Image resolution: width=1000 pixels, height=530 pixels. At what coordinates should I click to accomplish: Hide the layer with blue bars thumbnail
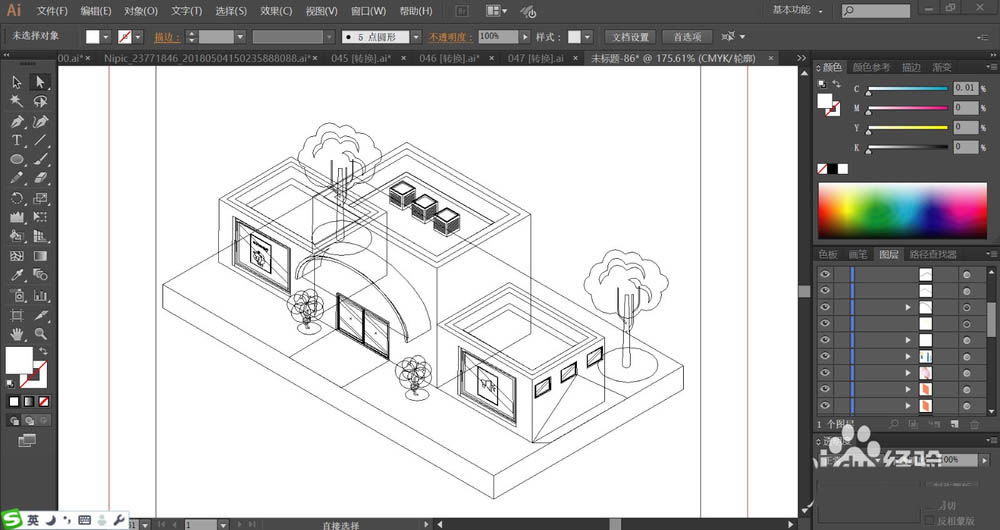(825, 356)
